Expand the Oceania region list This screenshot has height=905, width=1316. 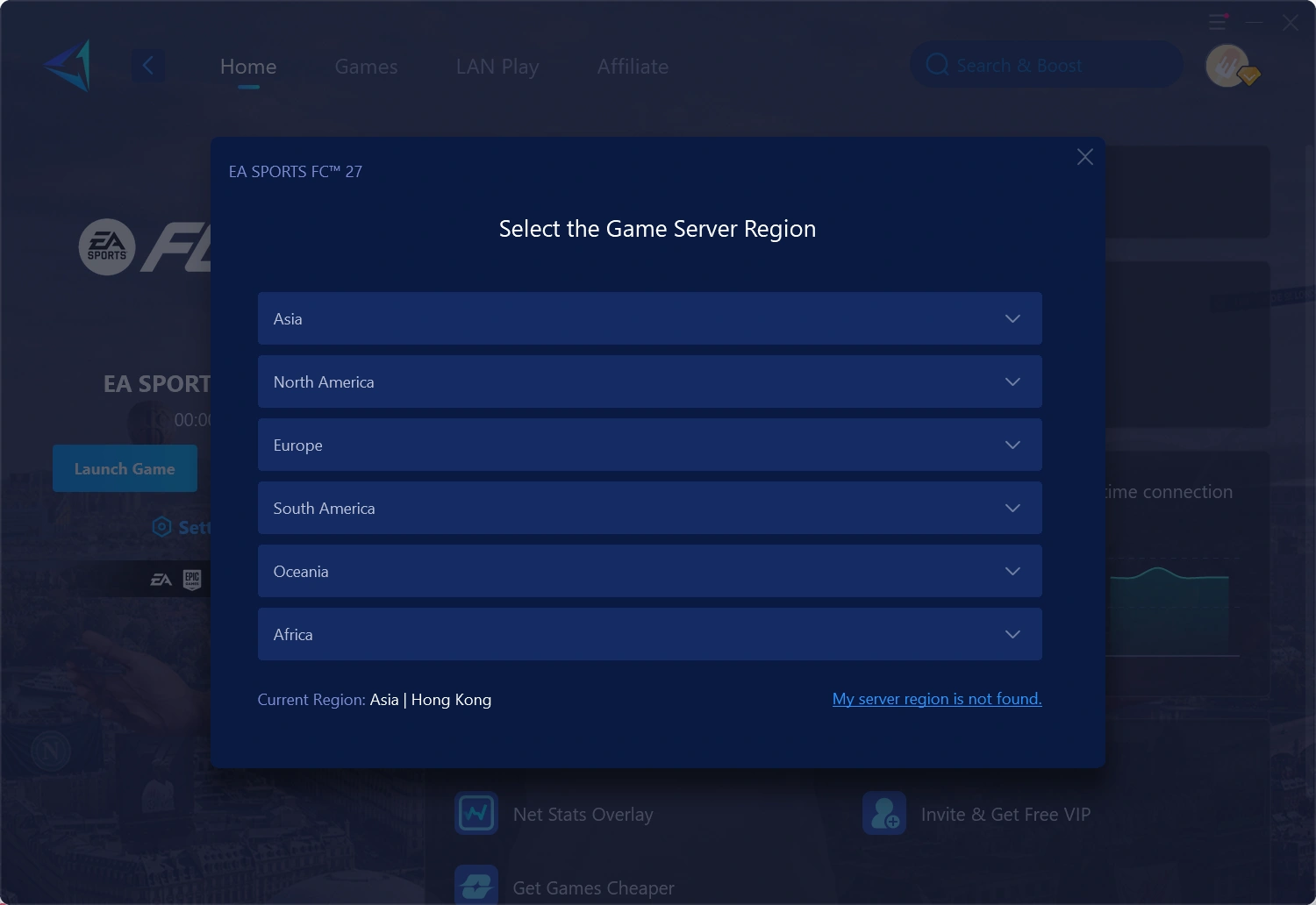pos(650,571)
